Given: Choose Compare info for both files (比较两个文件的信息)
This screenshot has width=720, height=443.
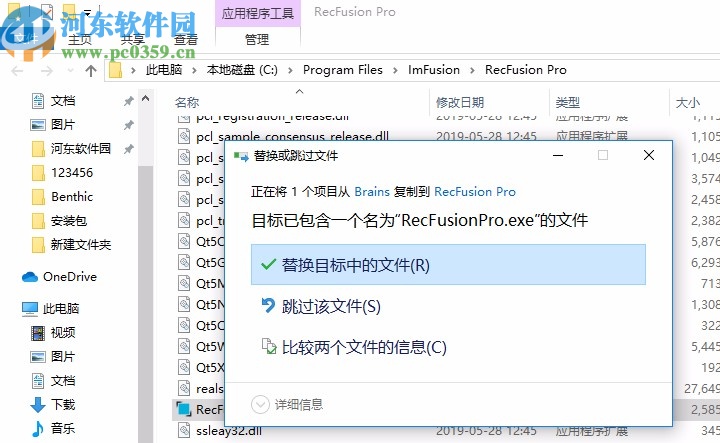Looking at the screenshot, I should click(364, 347).
